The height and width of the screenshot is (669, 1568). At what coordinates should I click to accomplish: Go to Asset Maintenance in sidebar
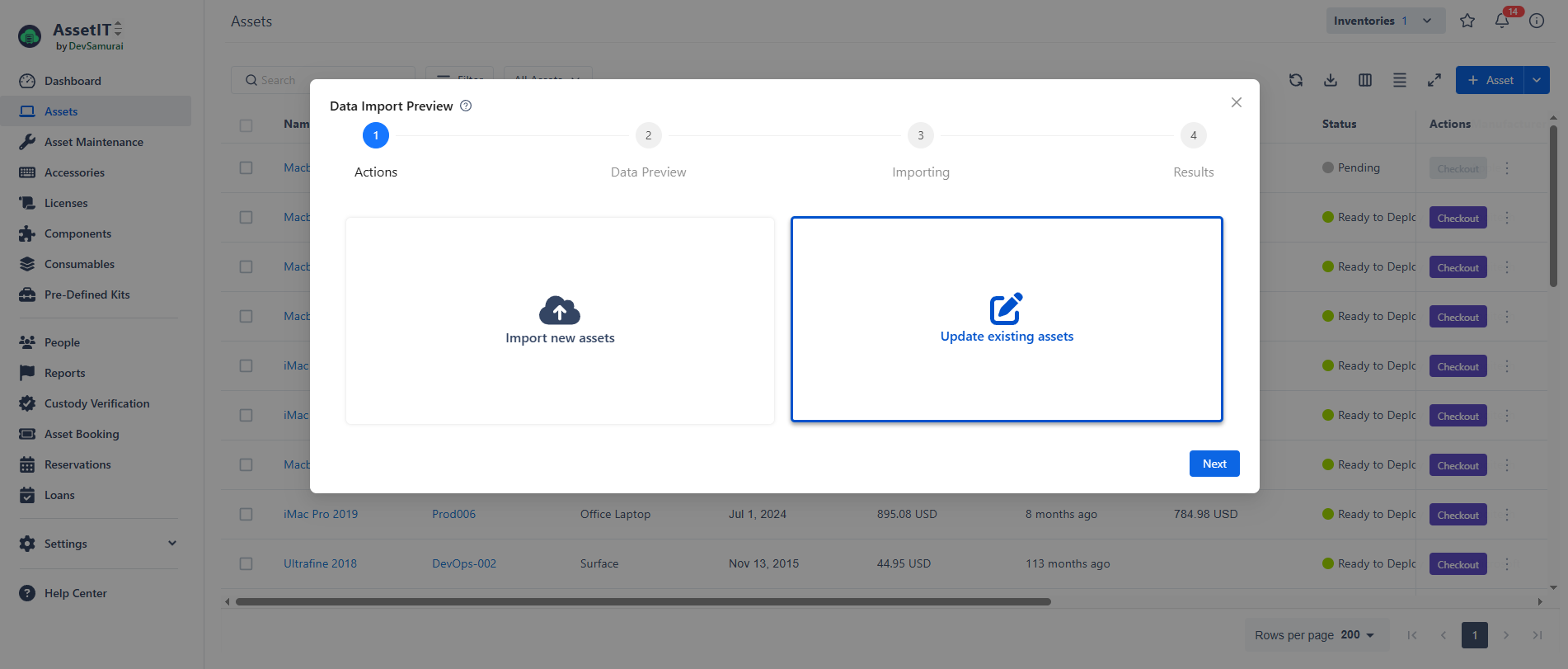point(93,142)
